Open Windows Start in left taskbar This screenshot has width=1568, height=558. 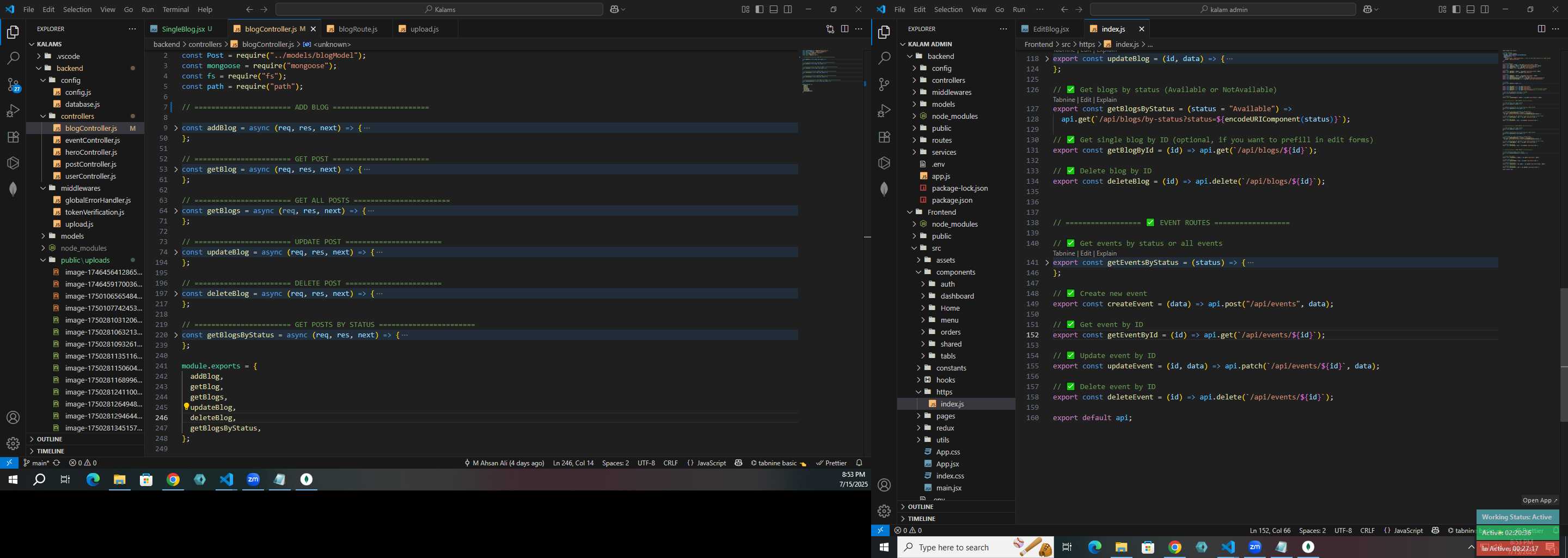coord(13,480)
